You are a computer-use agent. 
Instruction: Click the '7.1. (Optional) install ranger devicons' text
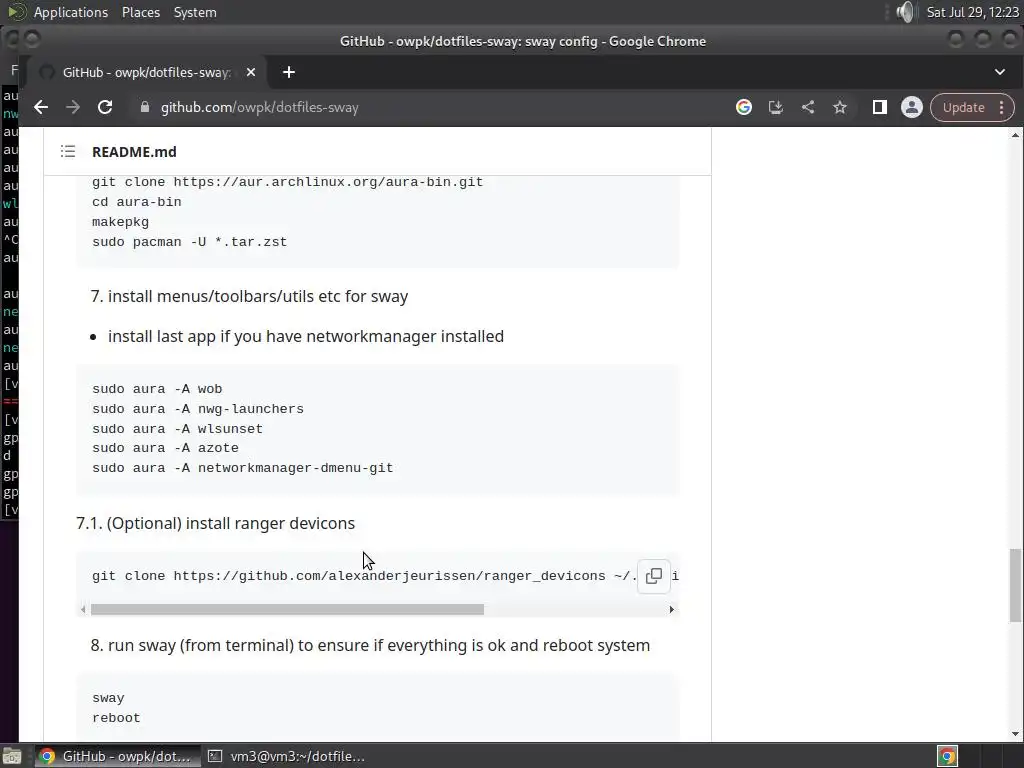tap(216, 523)
